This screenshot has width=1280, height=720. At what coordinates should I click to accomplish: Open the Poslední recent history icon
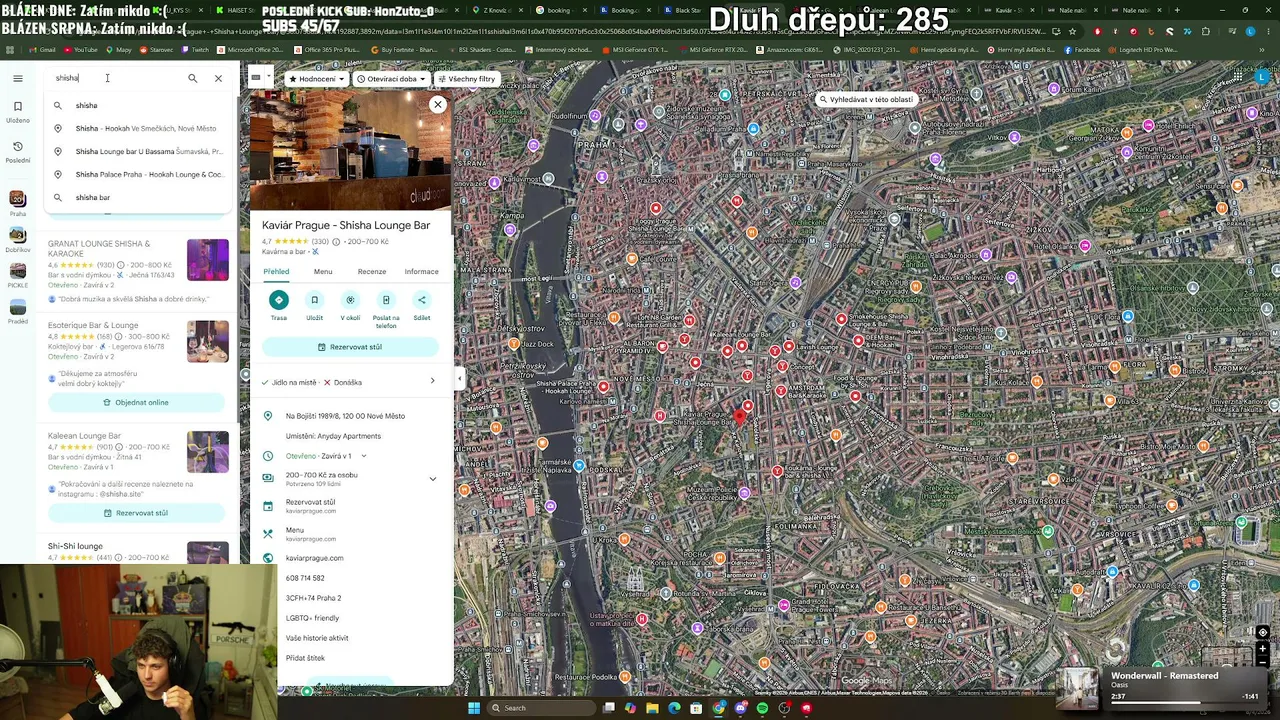[18, 151]
